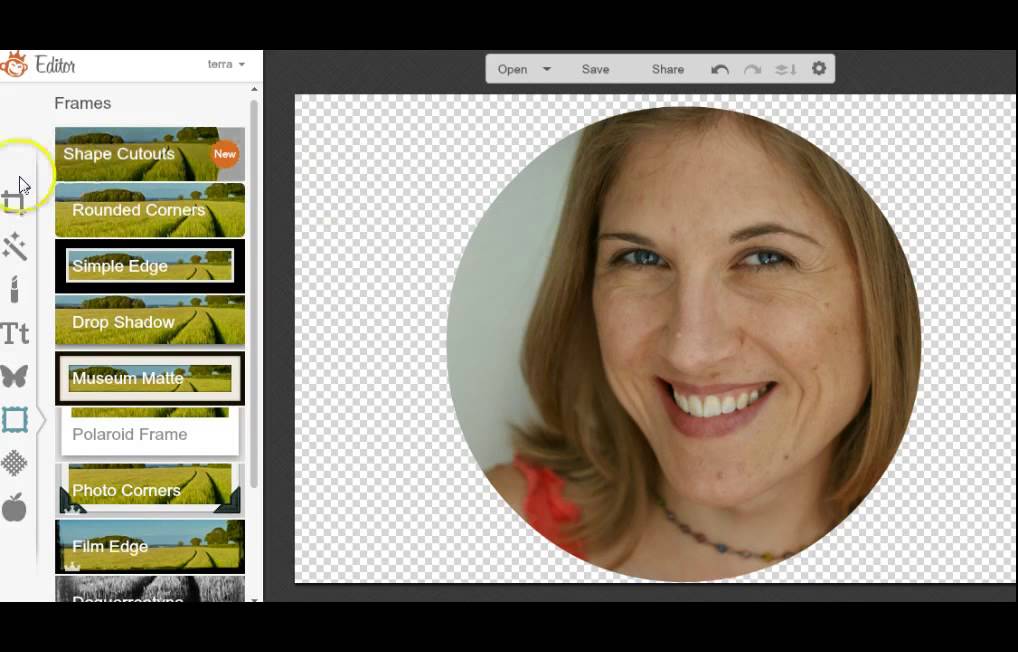Click the PicMonkey monkey logo
Viewport: 1018px width, 652px height.
(13, 64)
